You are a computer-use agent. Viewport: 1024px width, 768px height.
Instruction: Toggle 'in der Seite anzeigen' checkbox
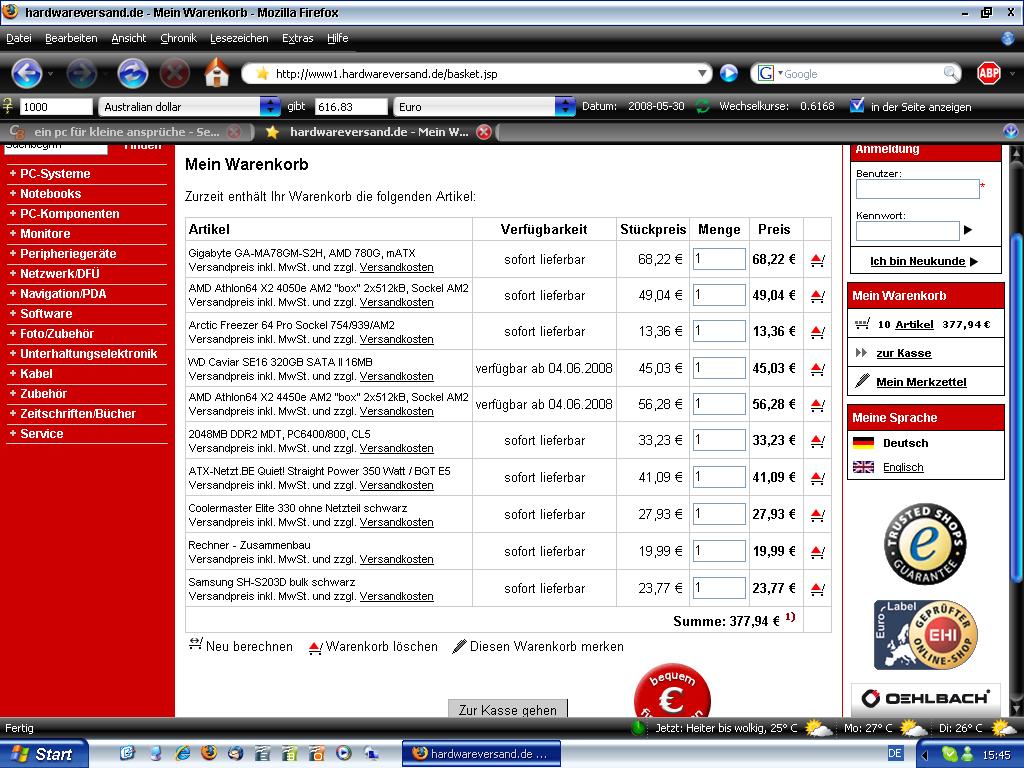click(857, 105)
